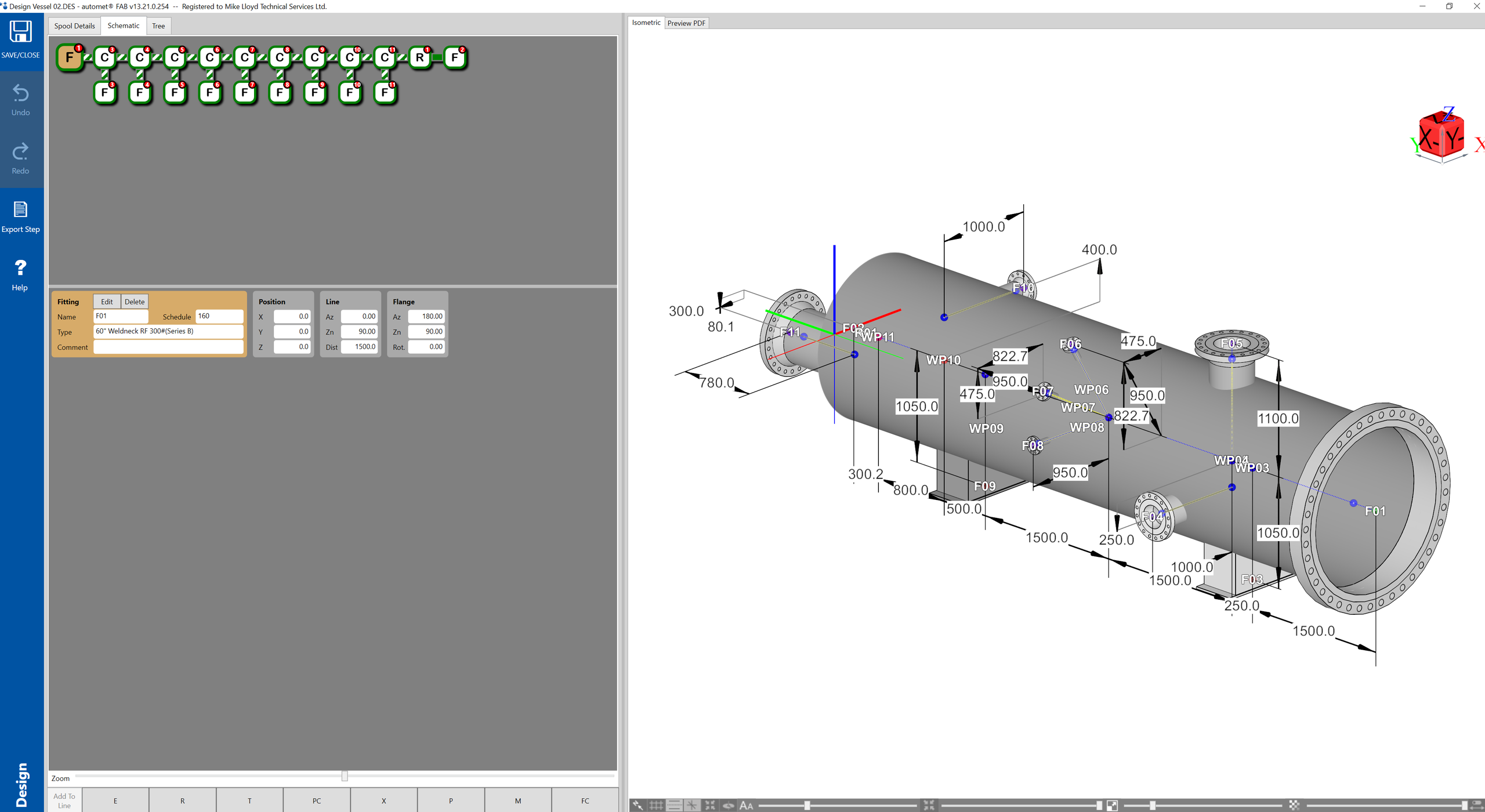The width and height of the screenshot is (1485, 812).
Task: Click the text size slider handle
Action: tap(807, 805)
